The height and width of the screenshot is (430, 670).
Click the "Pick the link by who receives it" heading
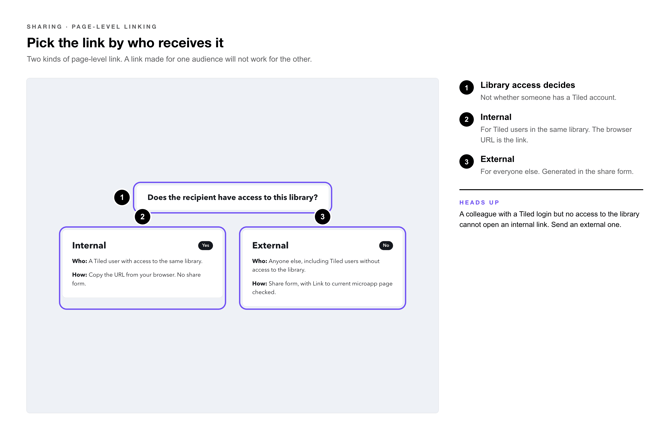[x=125, y=43]
